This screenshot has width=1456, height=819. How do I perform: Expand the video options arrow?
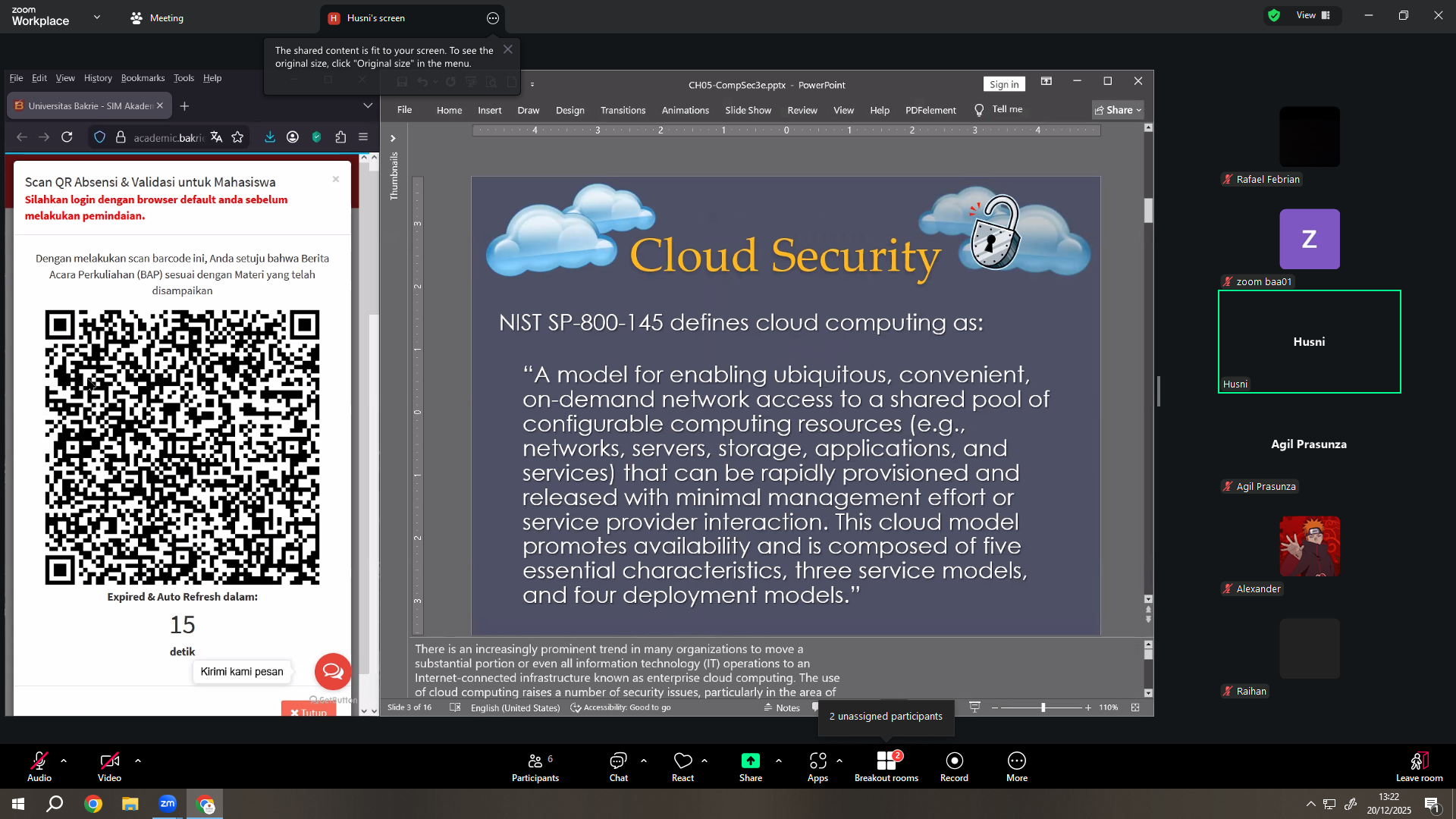pyautogui.click(x=138, y=760)
